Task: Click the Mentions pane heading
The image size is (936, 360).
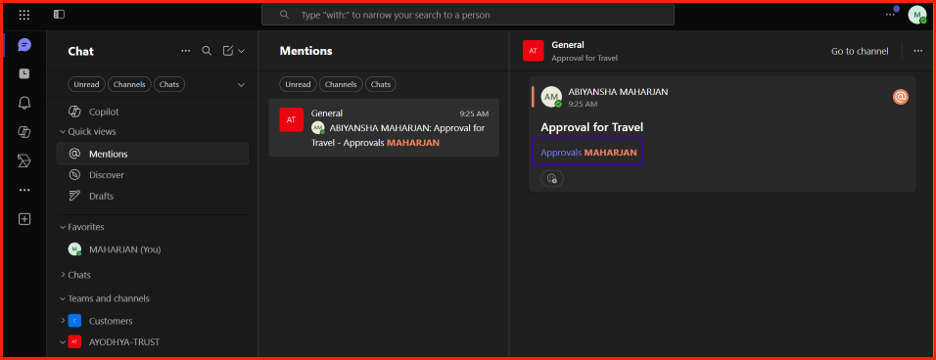Action: click(x=306, y=51)
